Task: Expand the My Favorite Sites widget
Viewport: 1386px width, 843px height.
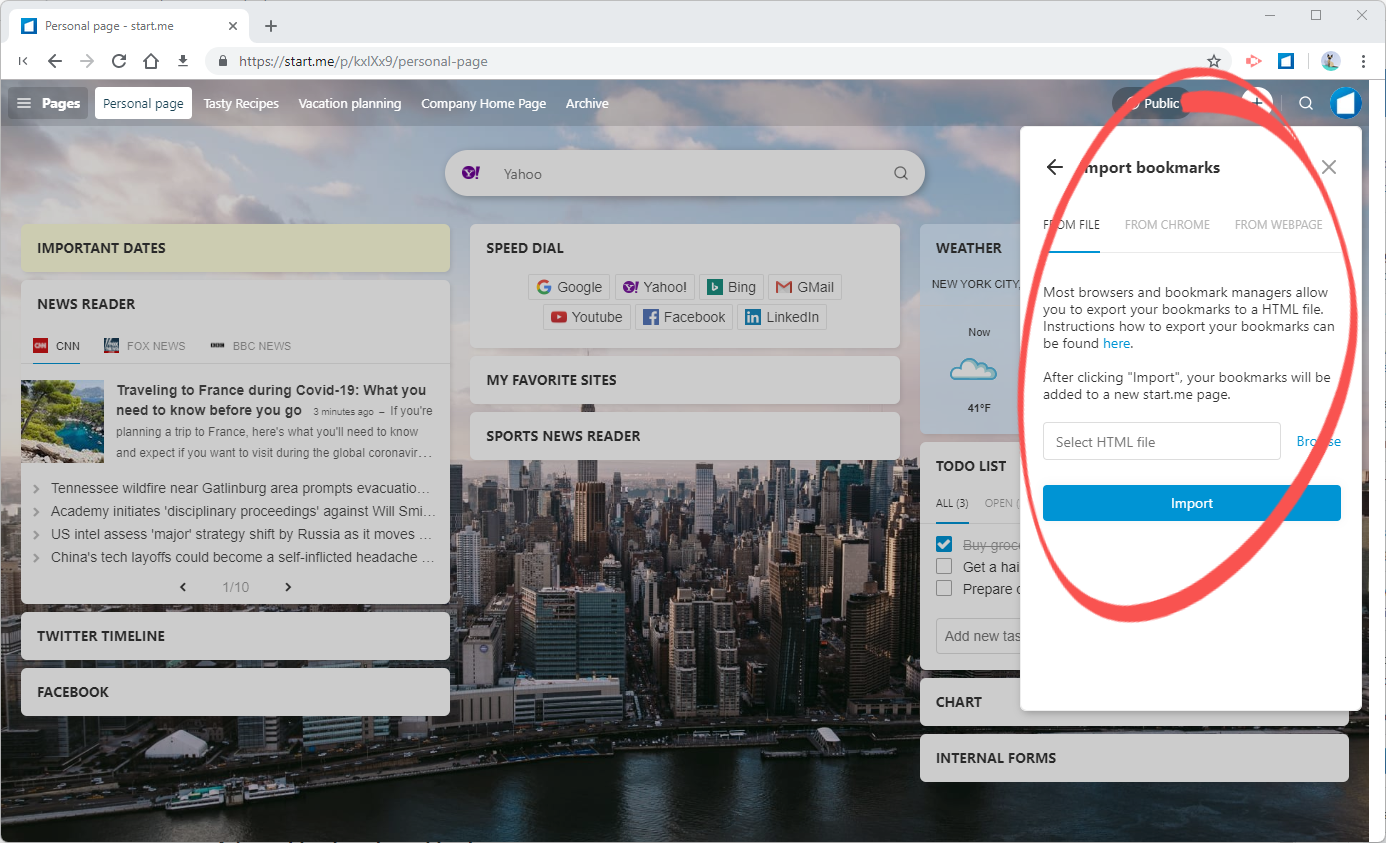Action: [x=684, y=380]
